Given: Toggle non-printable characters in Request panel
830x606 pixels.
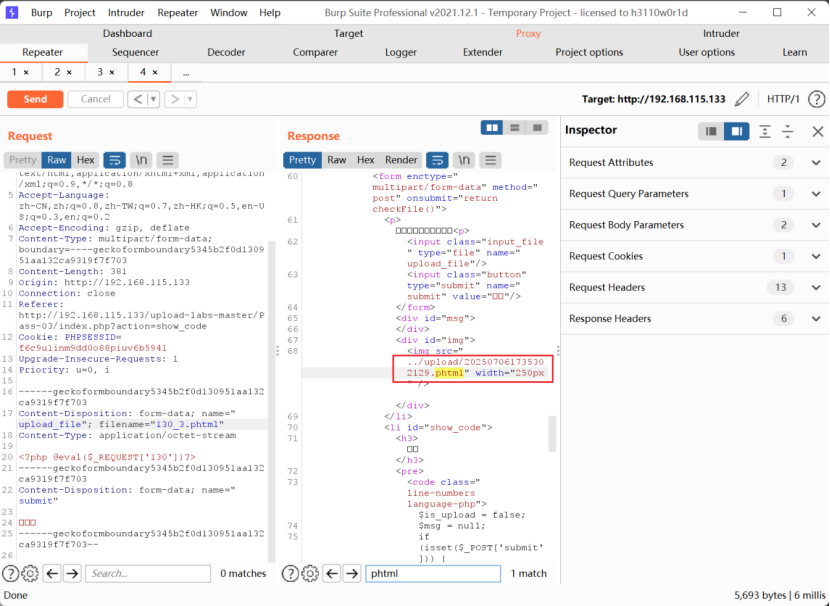Looking at the screenshot, I should (x=141, y=160).
